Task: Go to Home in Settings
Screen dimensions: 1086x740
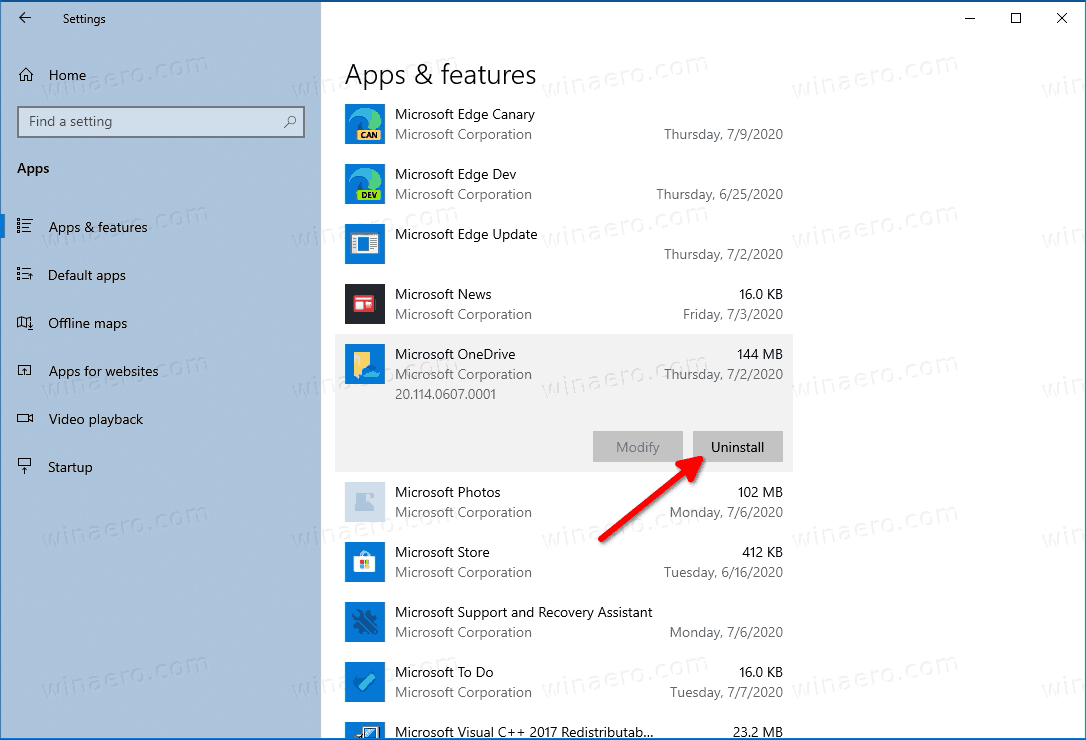Action: click(67, 75)
